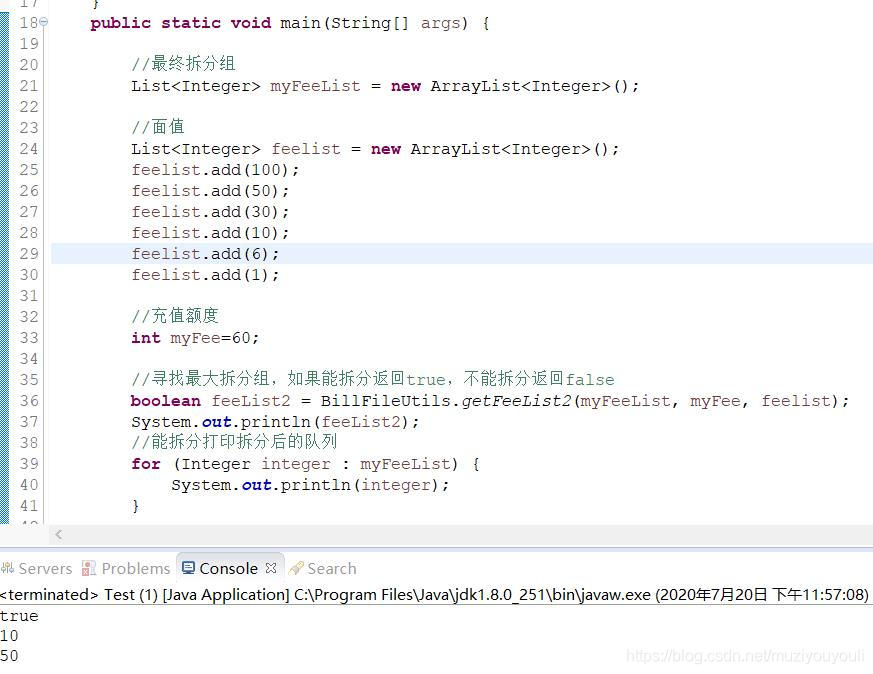Place cursor on feelist.add(1); line
The width and height of the screenshot is (873, 674).
pyautogui.click(x=205, y=275)
